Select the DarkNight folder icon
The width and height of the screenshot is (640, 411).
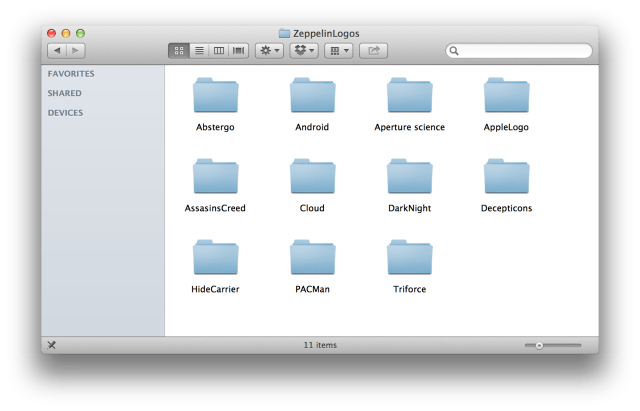click(x=410, y=176)
